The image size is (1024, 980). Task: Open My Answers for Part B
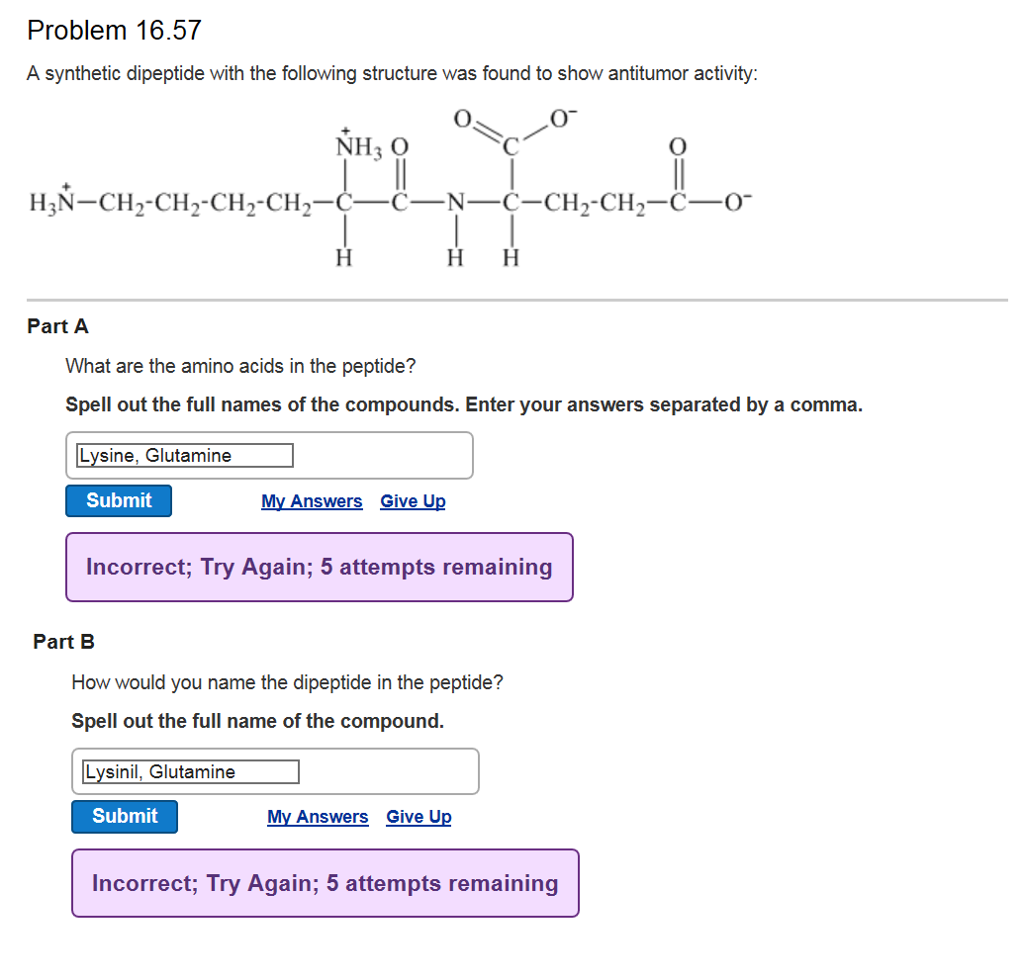click(317, 817)
